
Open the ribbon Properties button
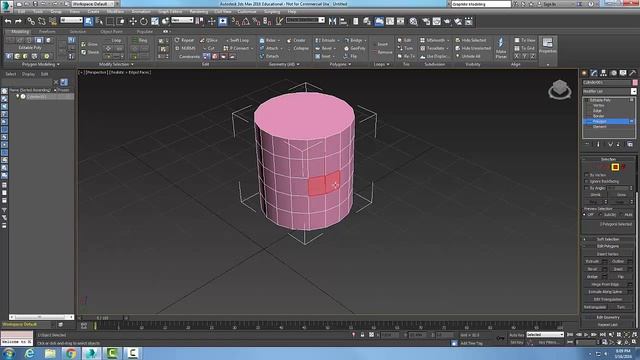click(x=547, y=45)
